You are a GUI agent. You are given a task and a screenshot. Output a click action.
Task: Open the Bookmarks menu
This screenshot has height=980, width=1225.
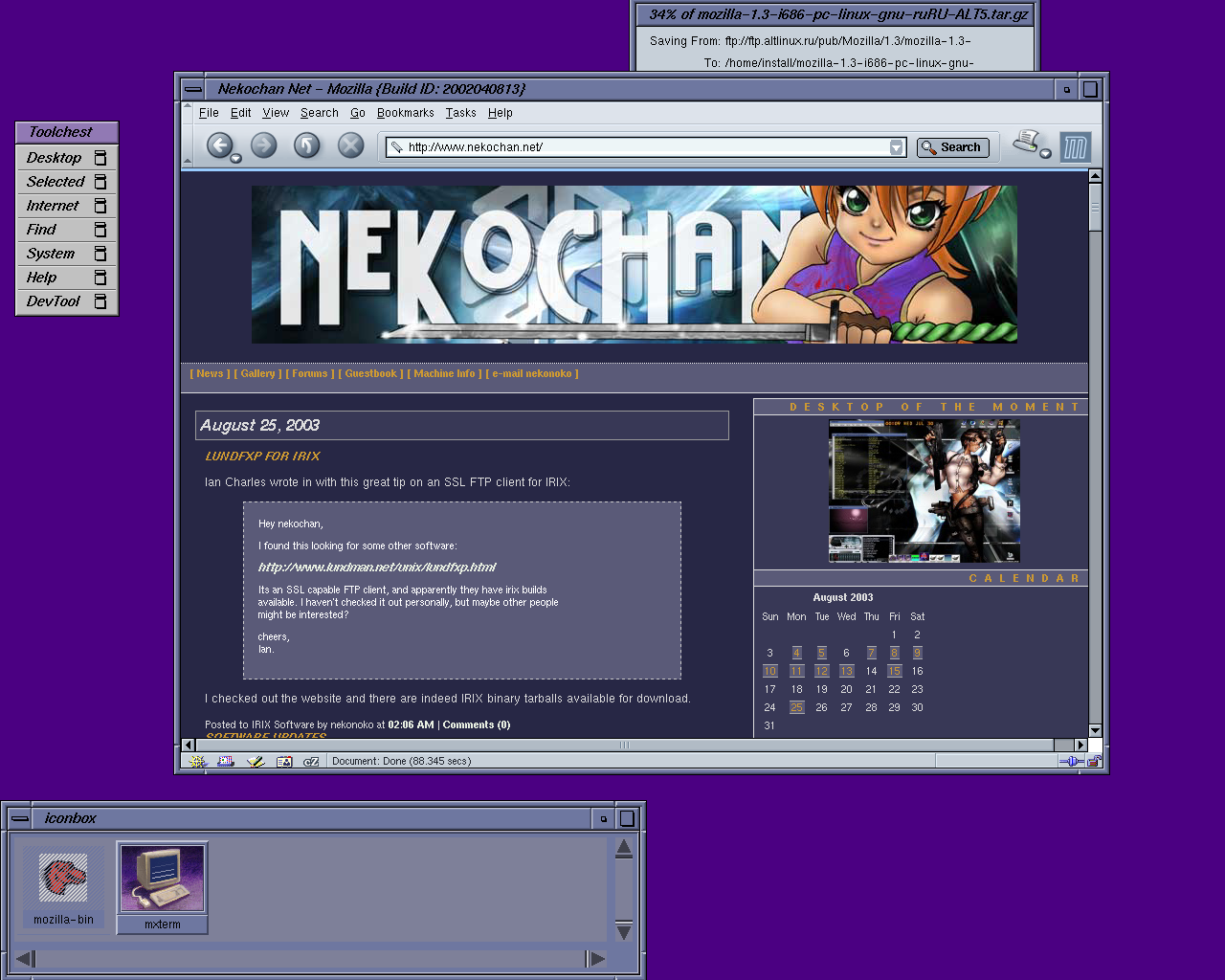click(x=406, y=113)
